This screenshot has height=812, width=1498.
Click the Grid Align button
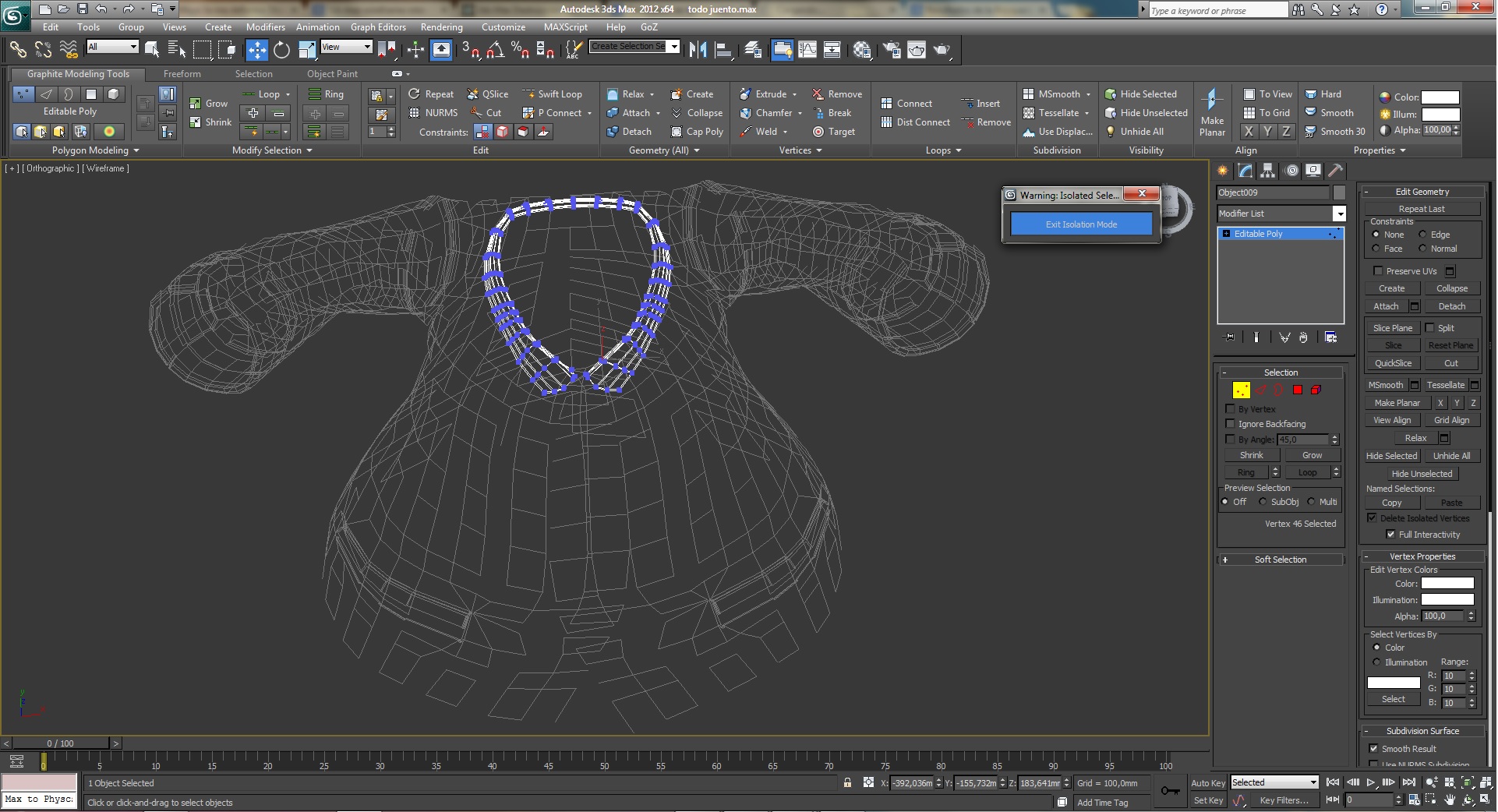[1451, 420]
